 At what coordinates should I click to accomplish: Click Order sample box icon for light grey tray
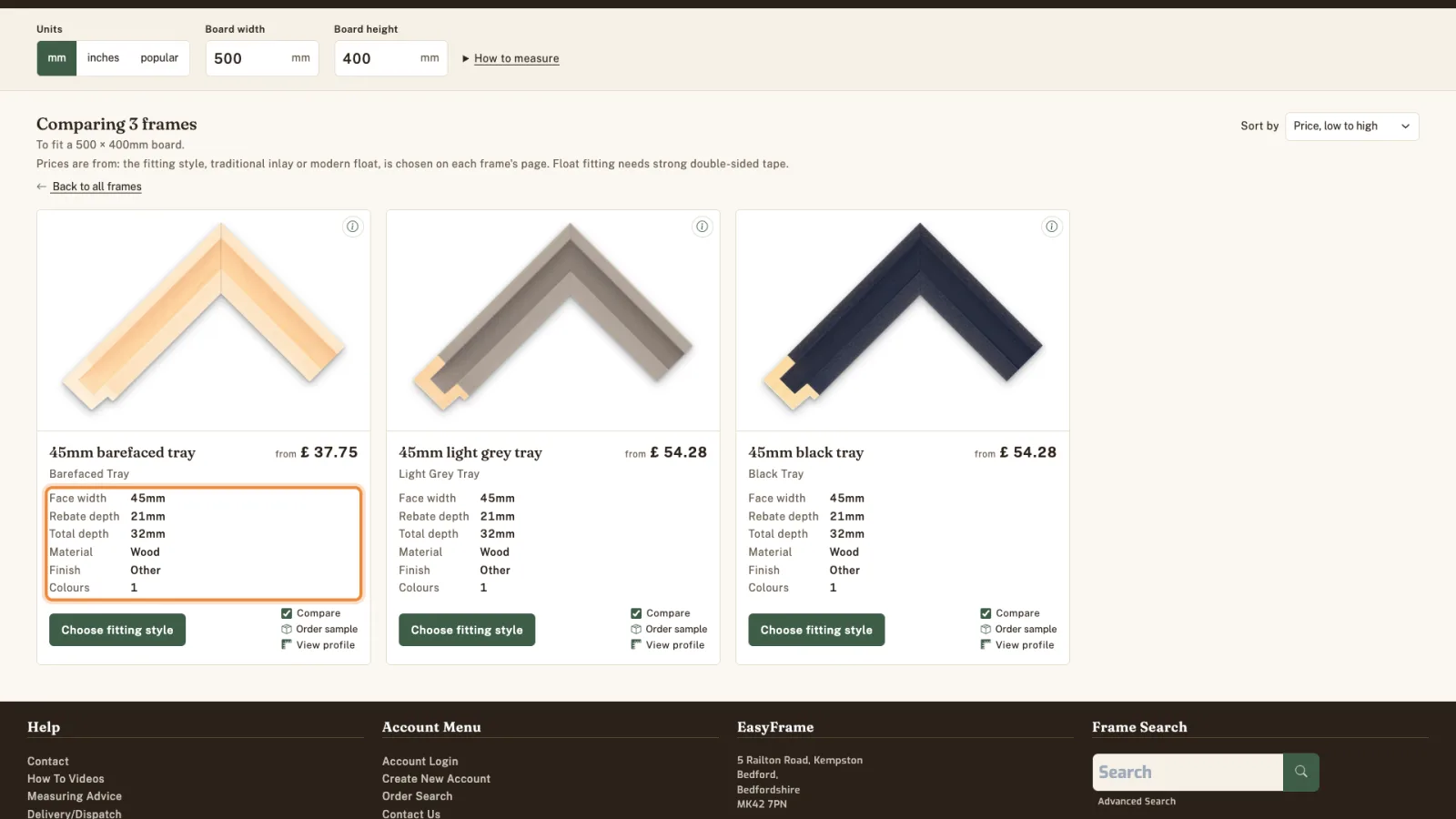pyautogui.click(x=636, y=629)
